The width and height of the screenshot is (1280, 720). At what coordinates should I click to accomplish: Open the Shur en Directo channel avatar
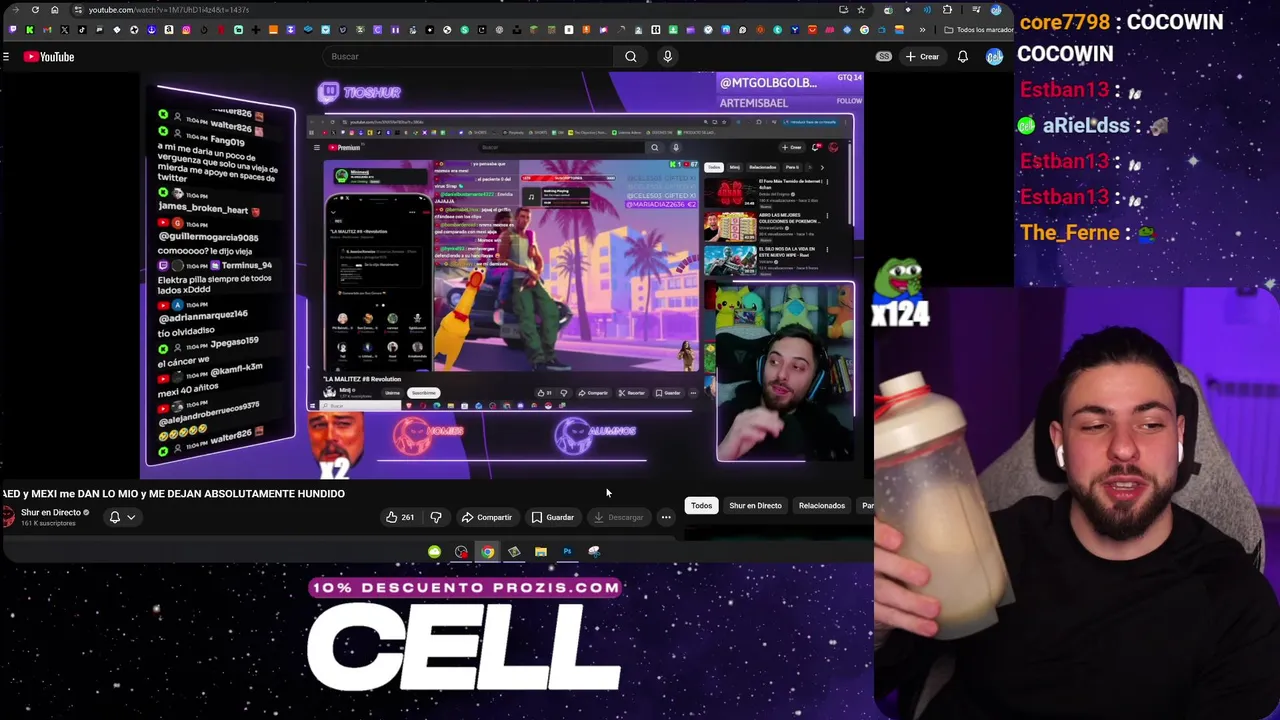pyautogui.click(x=8, y=516)
